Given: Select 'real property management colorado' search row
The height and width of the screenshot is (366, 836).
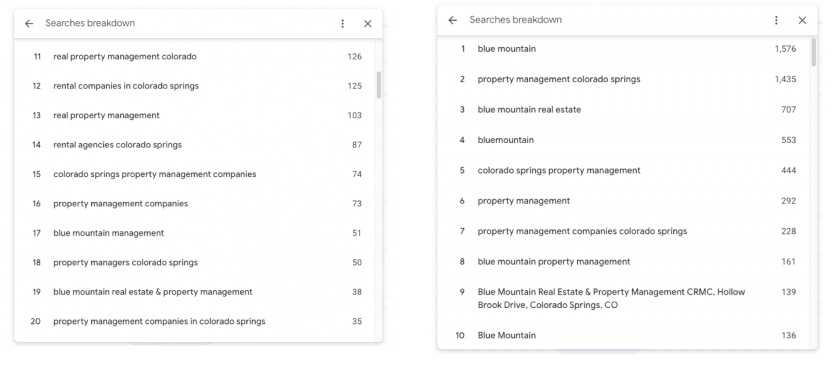Looking at the screenshot, I should 197,57.
